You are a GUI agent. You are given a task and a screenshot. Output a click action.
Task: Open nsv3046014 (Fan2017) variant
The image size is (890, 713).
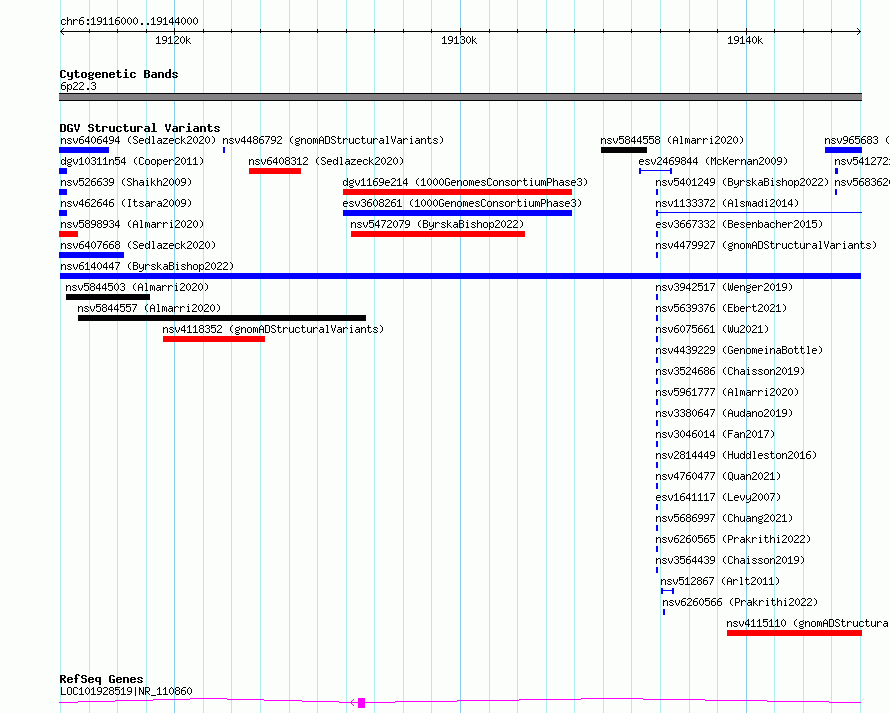pos(715,434)
